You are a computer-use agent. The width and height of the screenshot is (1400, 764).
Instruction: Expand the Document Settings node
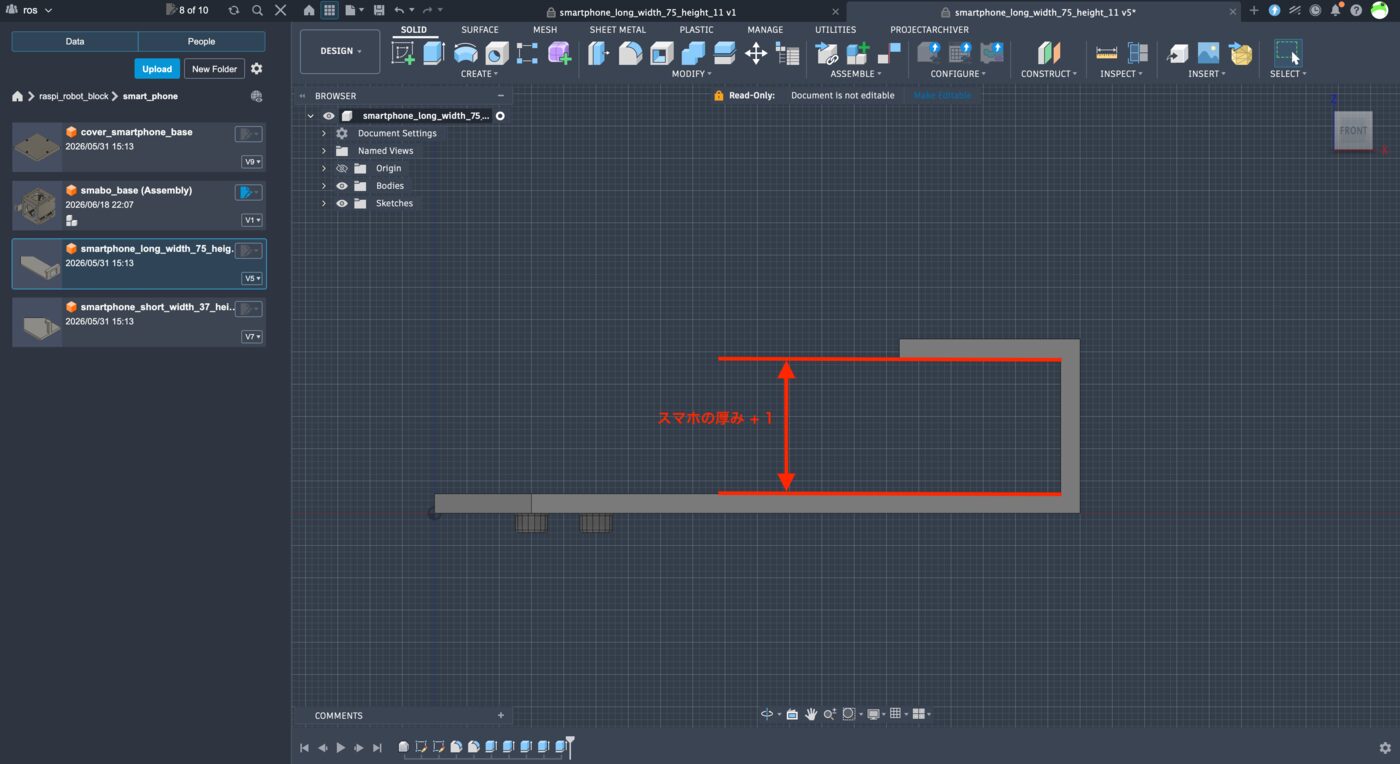[324, 133]
